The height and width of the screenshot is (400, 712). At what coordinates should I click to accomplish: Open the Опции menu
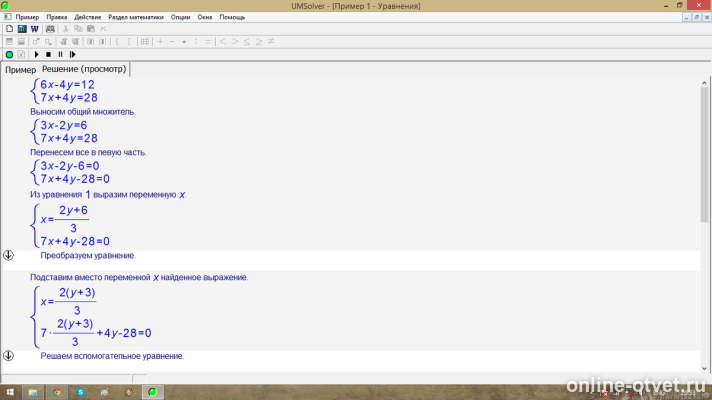pyautogui.click(x=180, y=17)
